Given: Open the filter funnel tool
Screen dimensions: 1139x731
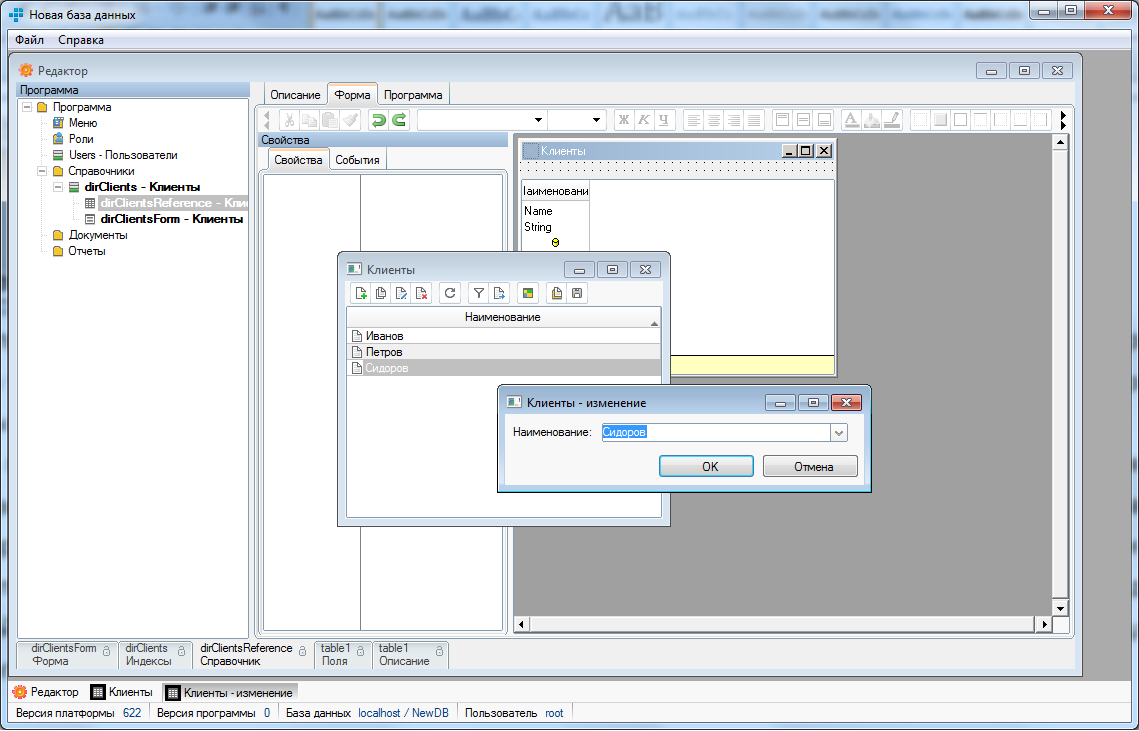Looking at the screenshot, I should (478, 293).
